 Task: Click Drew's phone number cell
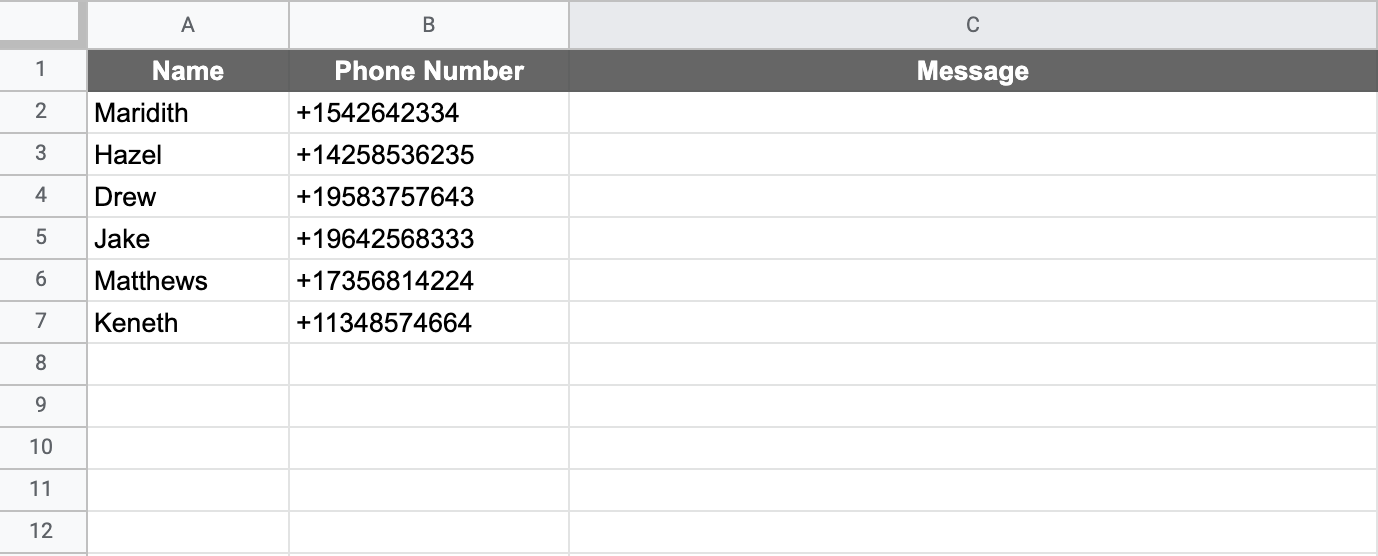(429, 197)
